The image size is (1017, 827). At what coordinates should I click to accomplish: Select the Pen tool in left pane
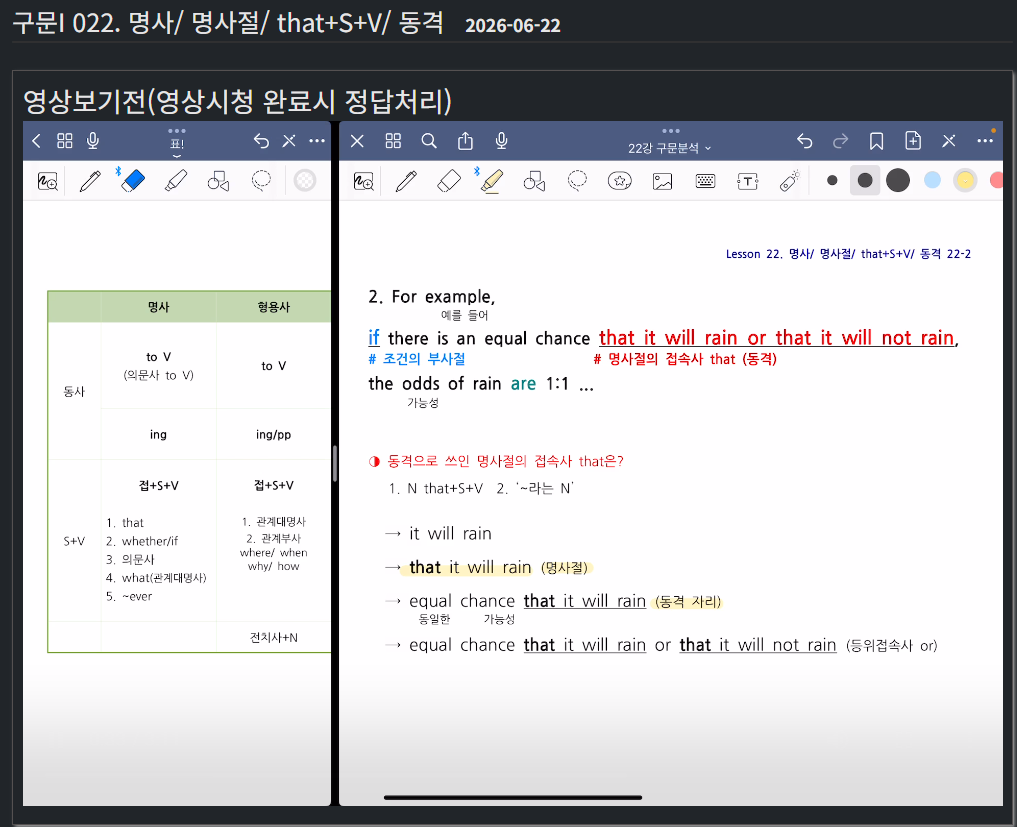point(90,181)
